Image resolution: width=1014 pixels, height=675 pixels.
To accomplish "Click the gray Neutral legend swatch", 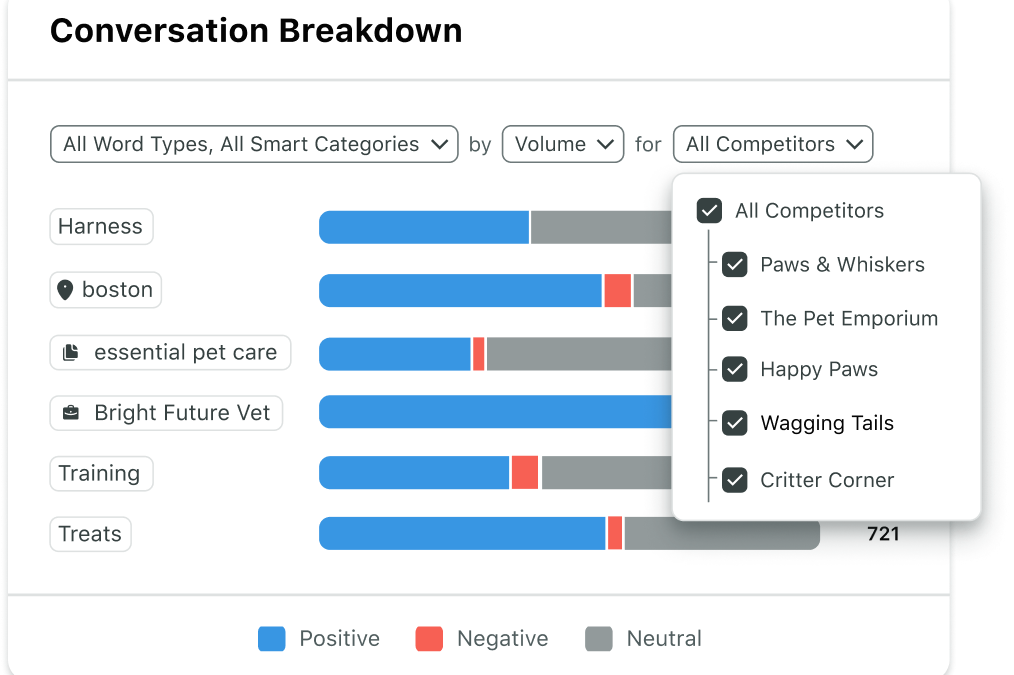I will (x=599, y=639).
